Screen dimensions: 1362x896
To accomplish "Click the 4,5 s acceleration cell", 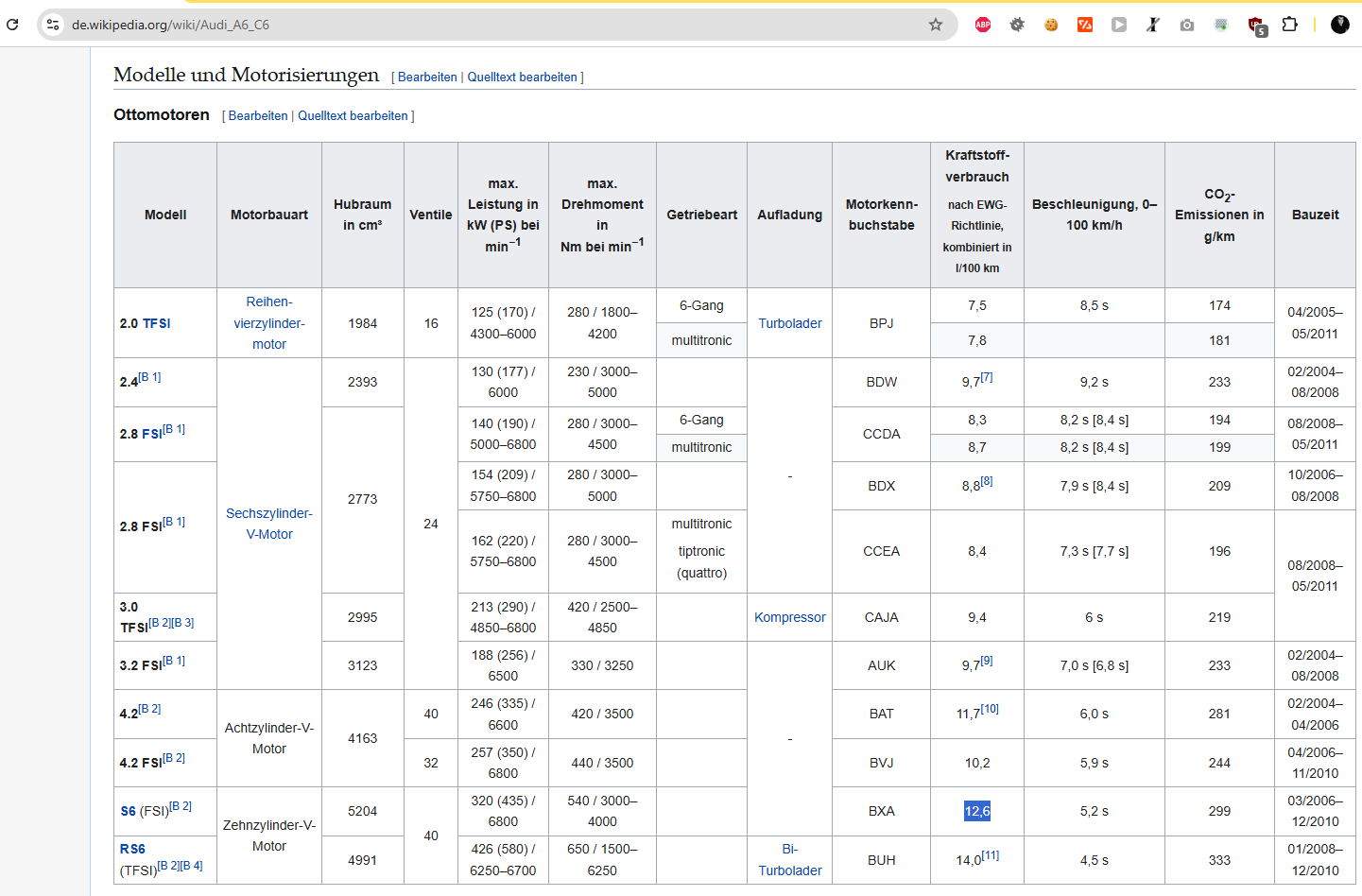I will (x=1095, y=860).
